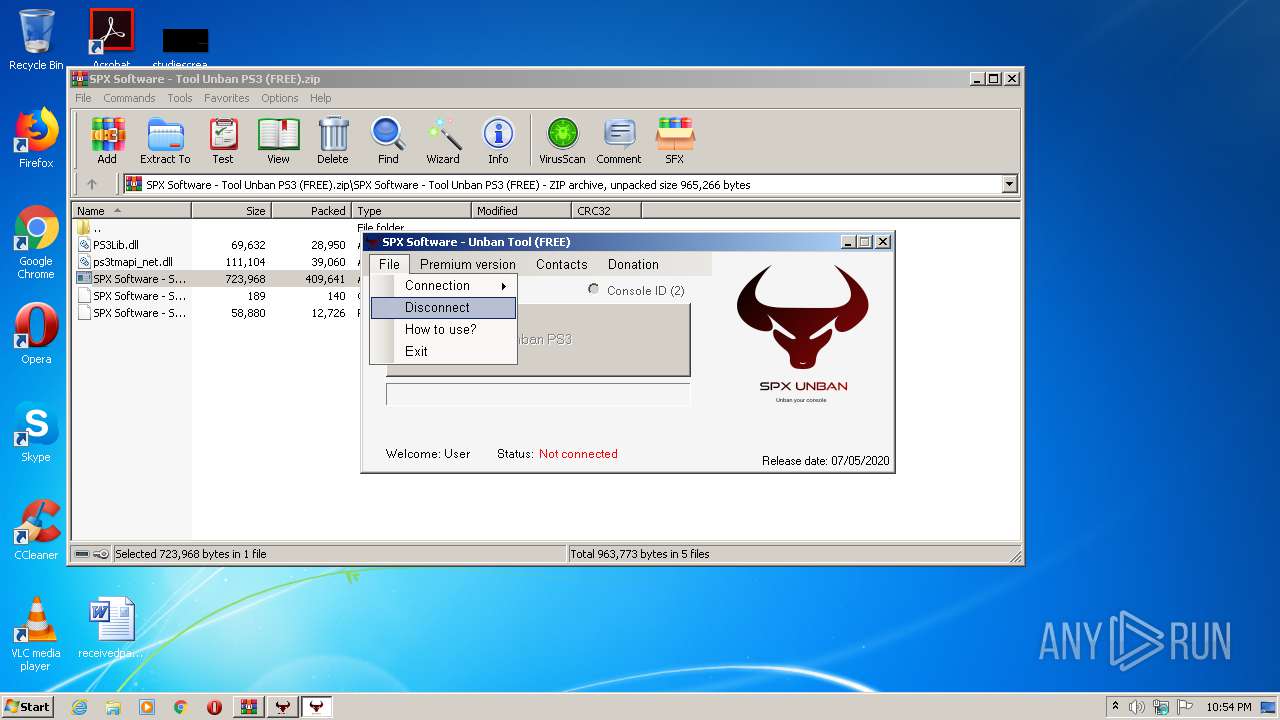The image size is (1280, 720).
Task: Open the WinRAR File menu
Action: (83, 98)
